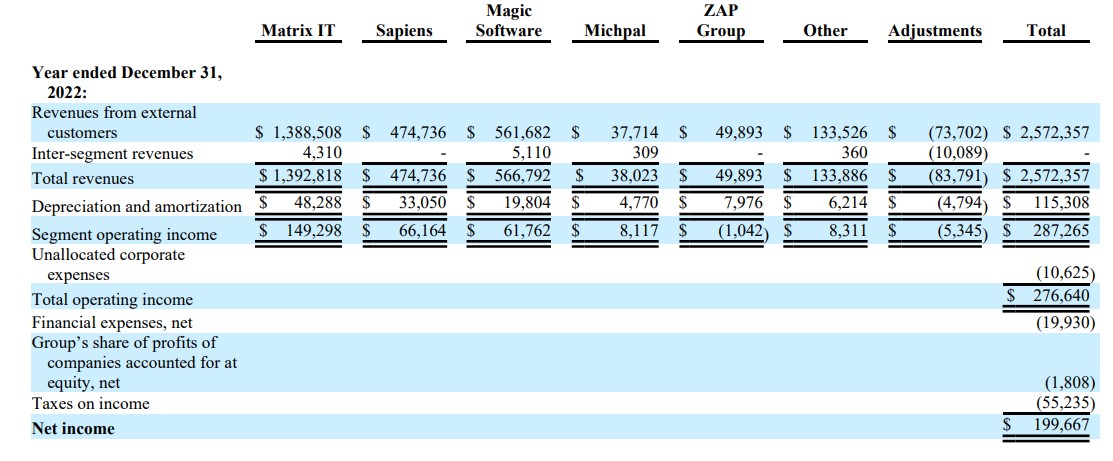This screenshot has height=461, width=1113.
Task: Select the Group's share of profits label
Action: [x=135, y=363]
